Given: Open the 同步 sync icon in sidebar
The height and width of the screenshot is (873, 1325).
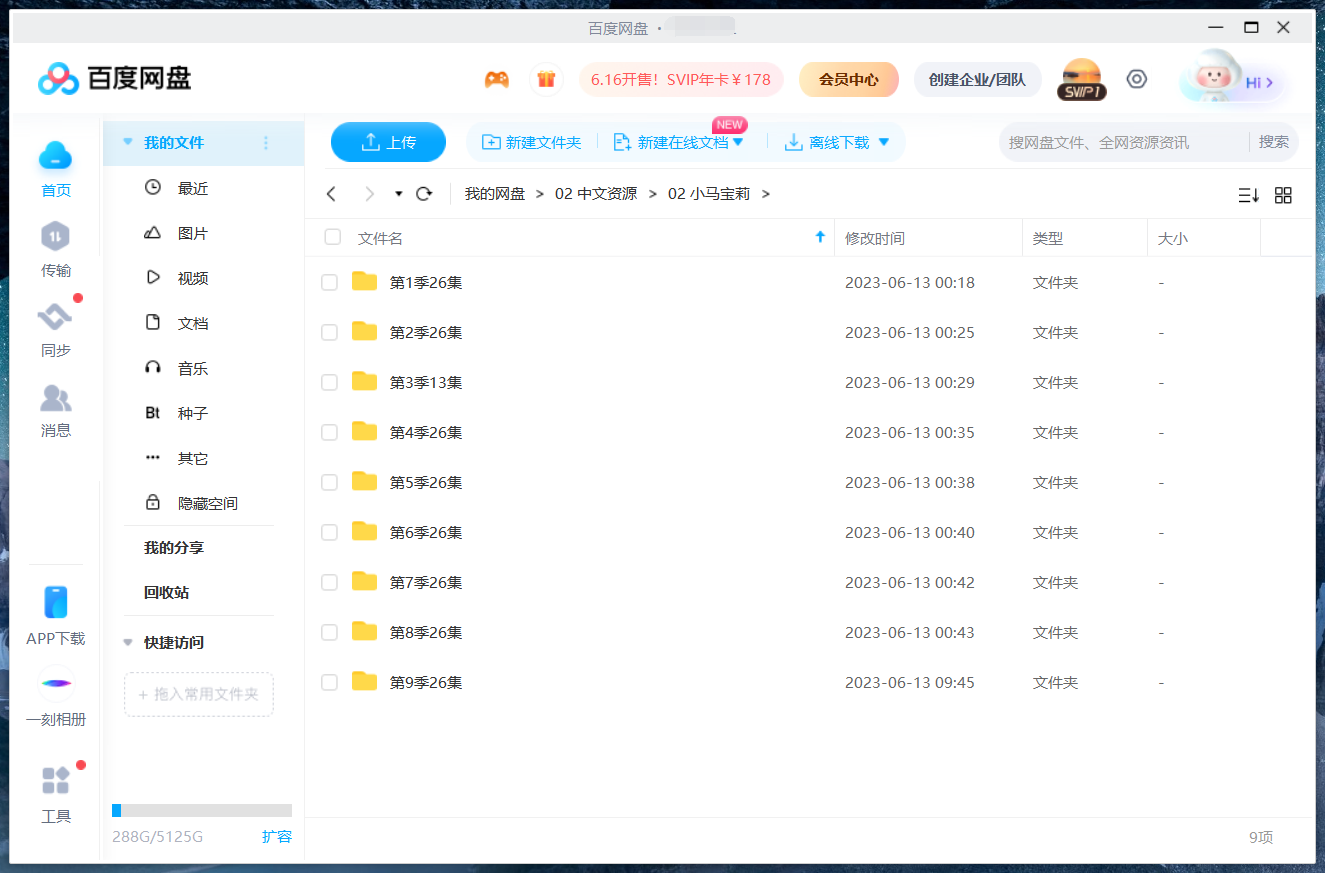Looking at the screenshot, I should pos(55,318).
